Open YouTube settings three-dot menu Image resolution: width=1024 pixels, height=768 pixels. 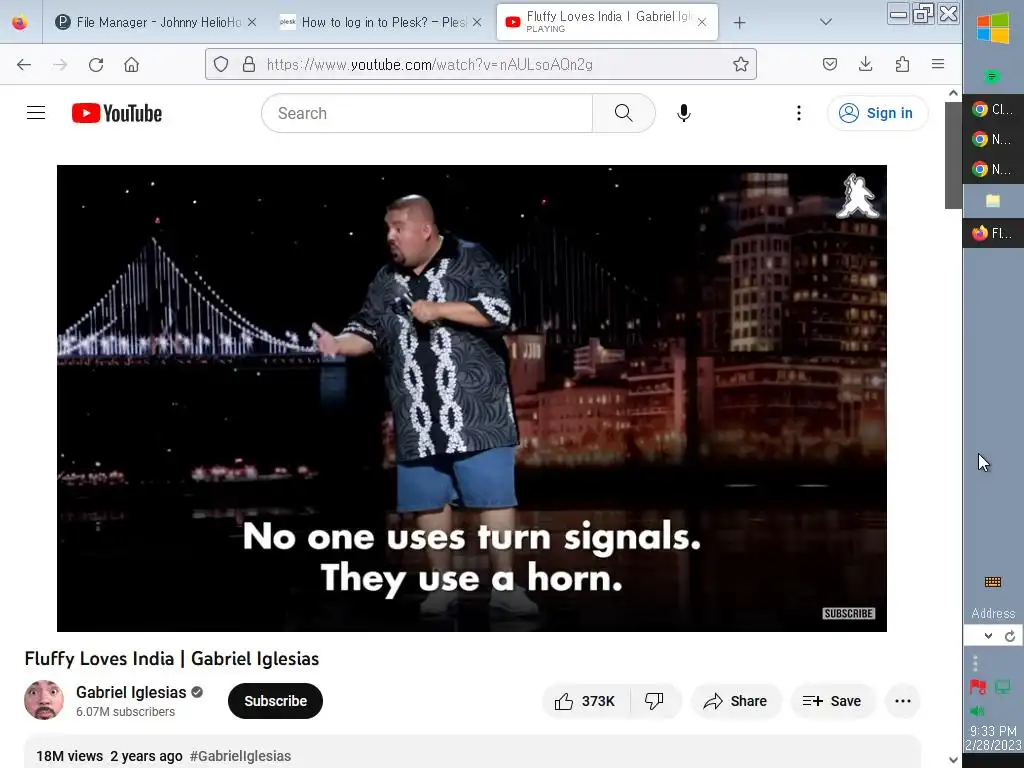tap(799, 113)
